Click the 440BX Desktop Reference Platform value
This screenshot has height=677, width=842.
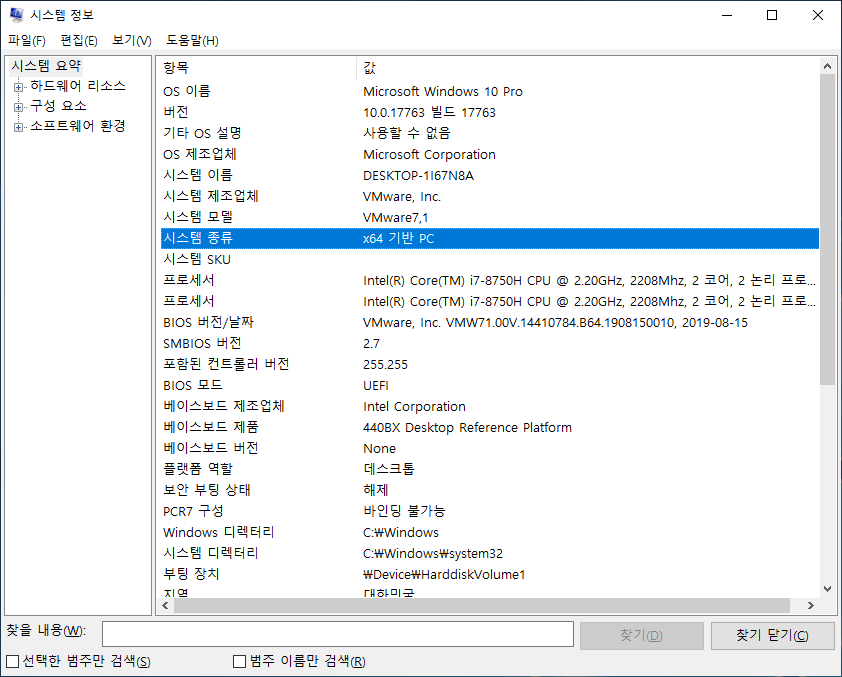point(467,428)
